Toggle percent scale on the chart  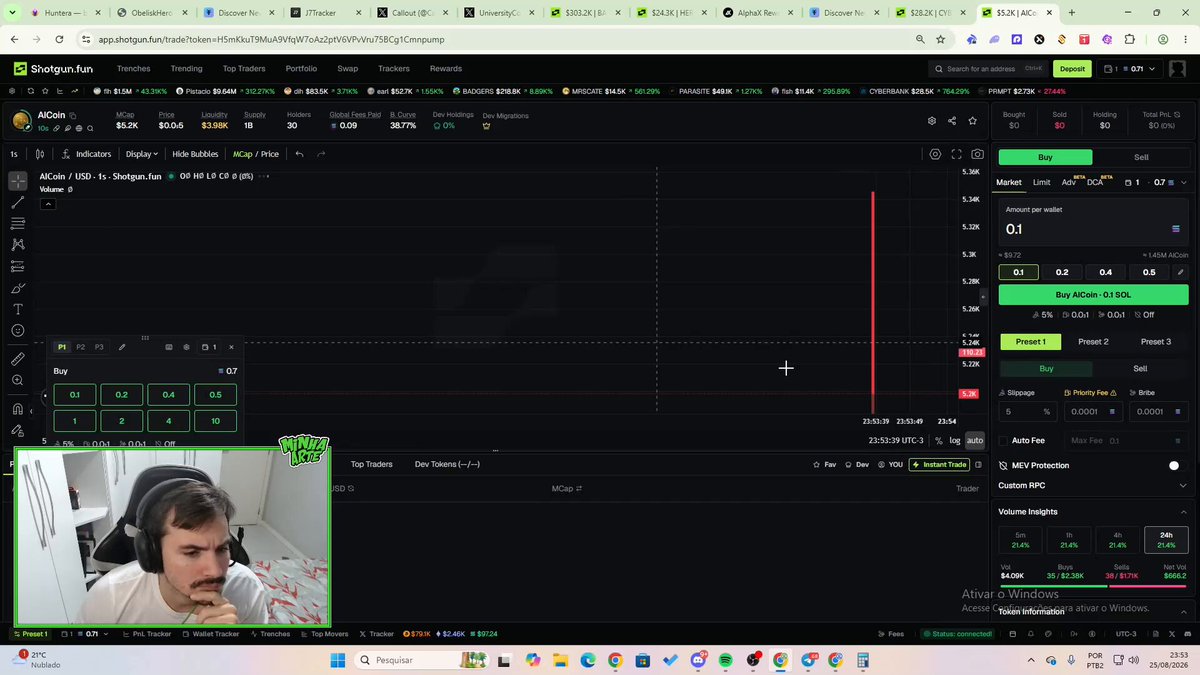(938, 441)
